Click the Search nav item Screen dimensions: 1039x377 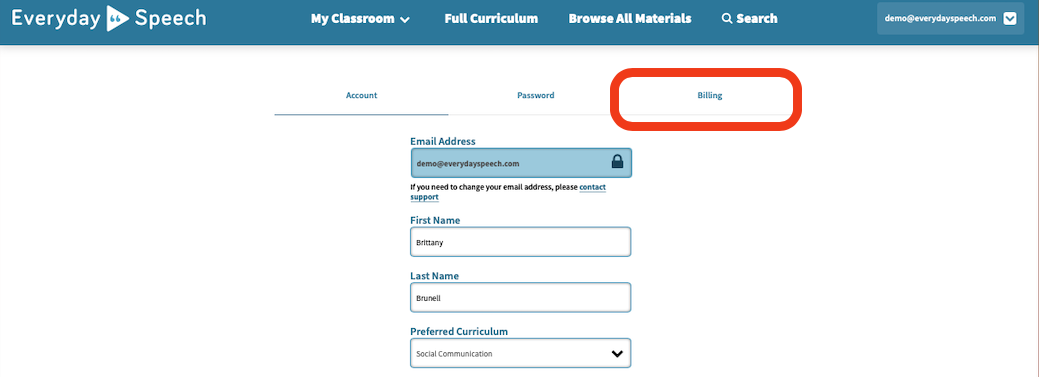(749, 19)
